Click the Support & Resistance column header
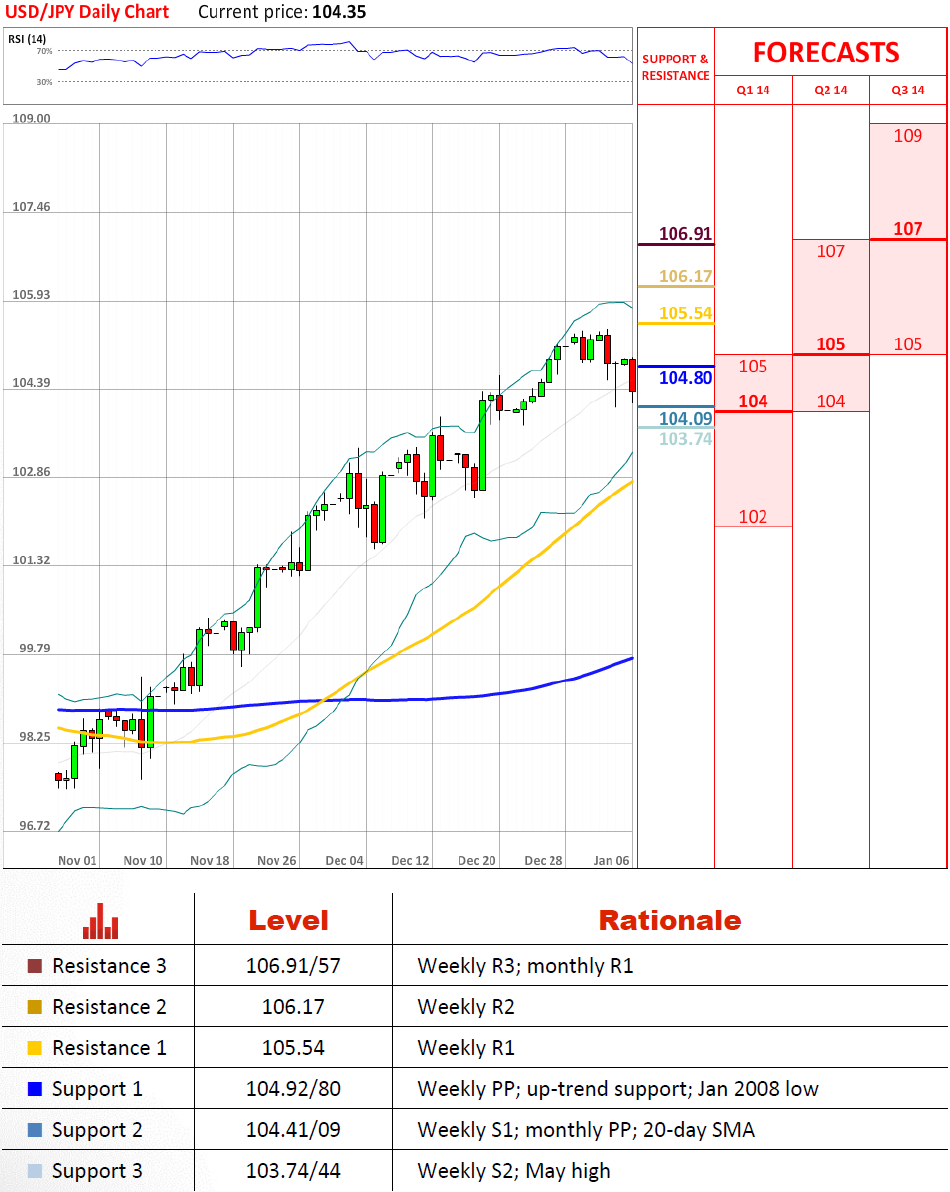The width and height of the screenshot is (950, 1192). pos(675,67)
